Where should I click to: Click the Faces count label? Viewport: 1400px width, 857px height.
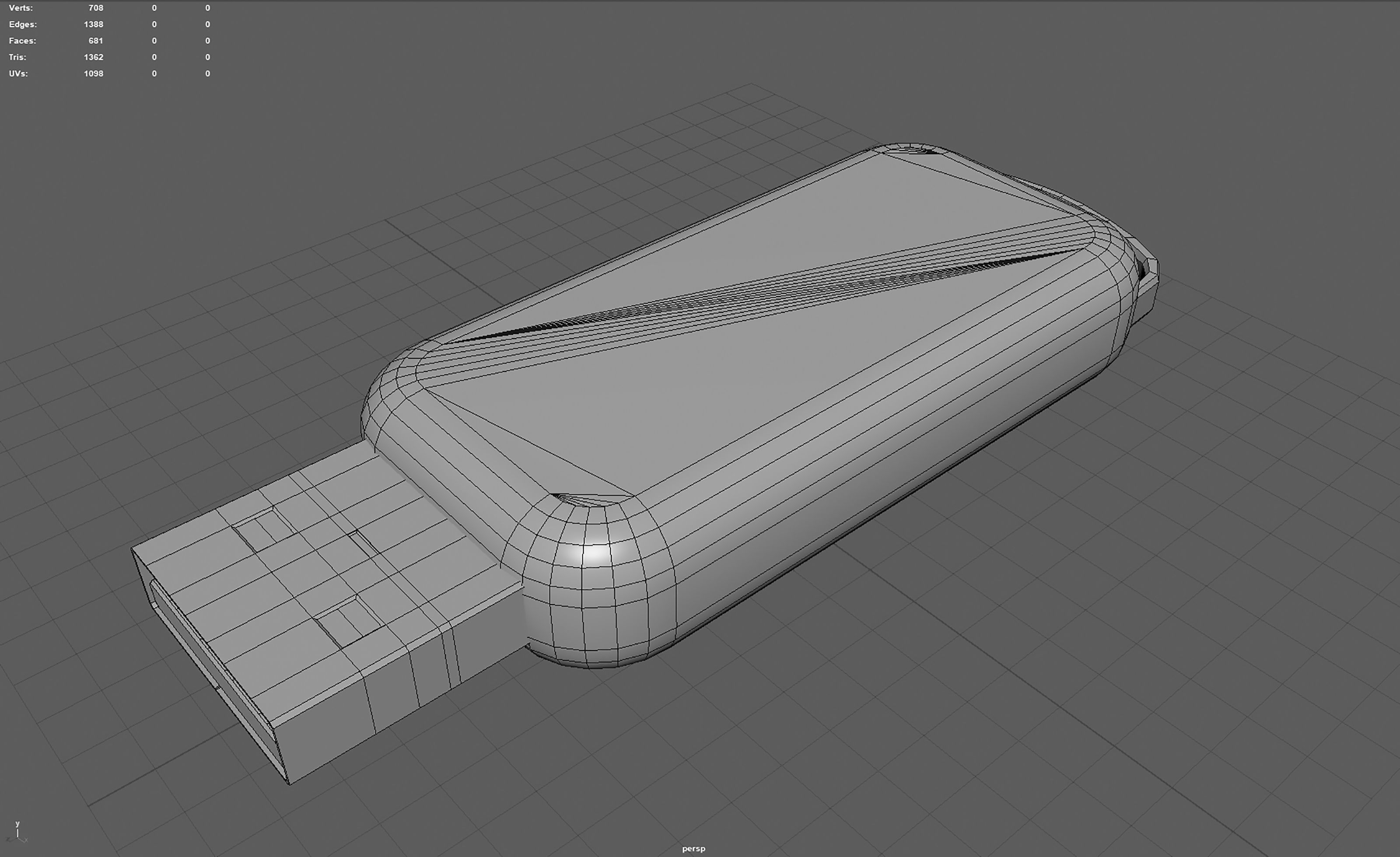click(22, 41)
